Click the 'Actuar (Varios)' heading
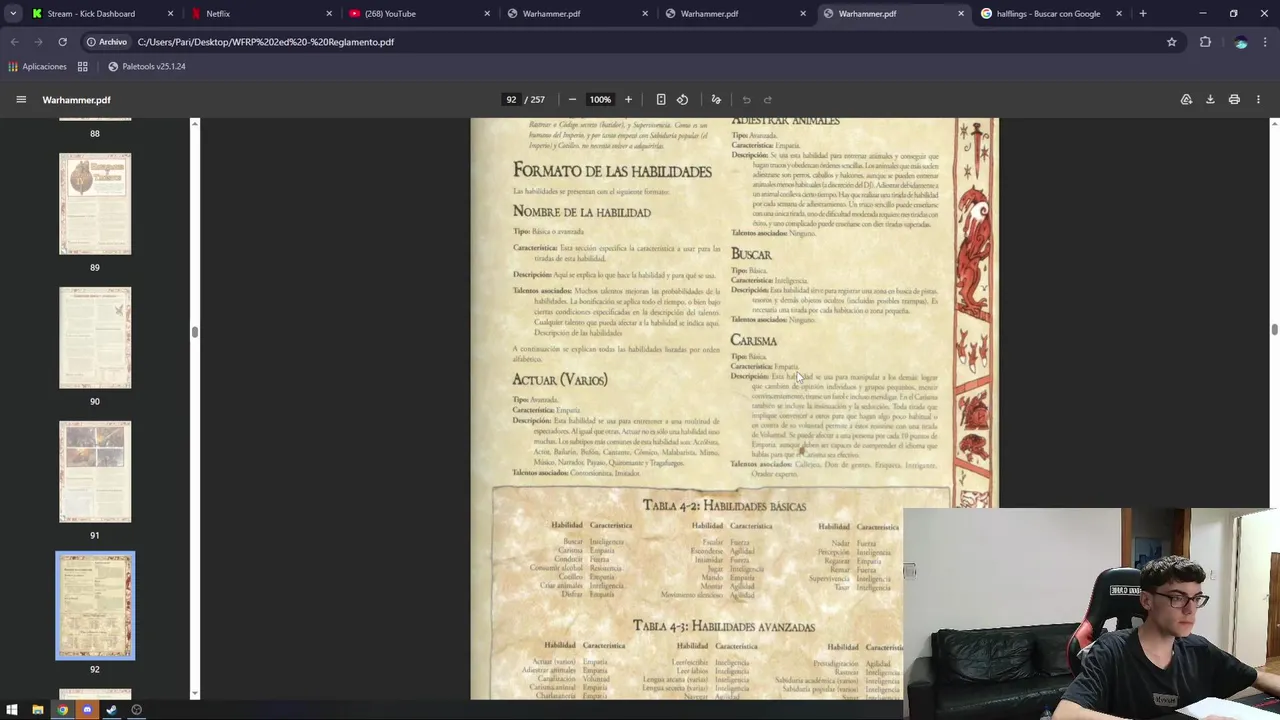The width and height of the screenshot is (1280, 720). pyautogui.click(x=560, y=380)
